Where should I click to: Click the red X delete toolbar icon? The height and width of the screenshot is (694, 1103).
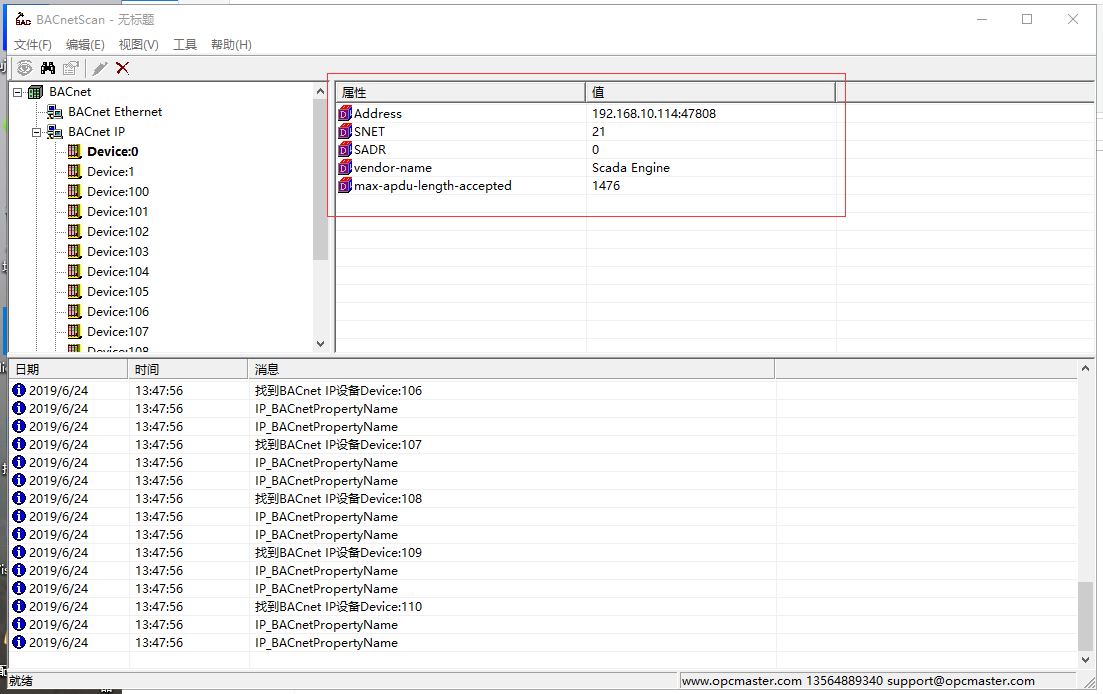tap(122, 68)
